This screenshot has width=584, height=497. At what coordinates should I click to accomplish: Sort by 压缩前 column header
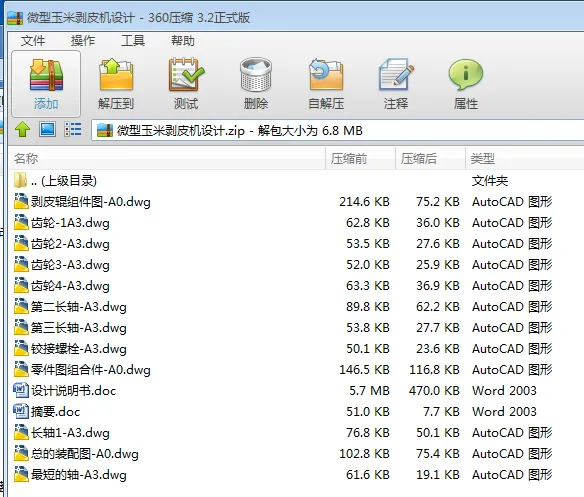[x=361, y=158]
